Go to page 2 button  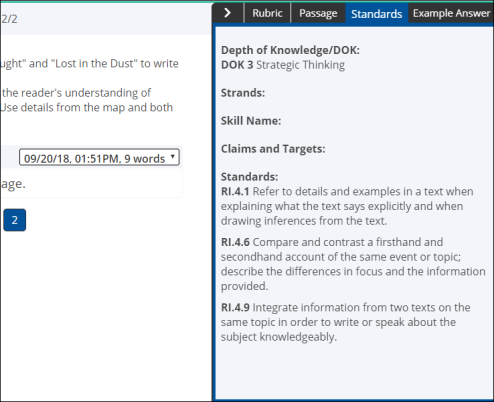point(15,220)
